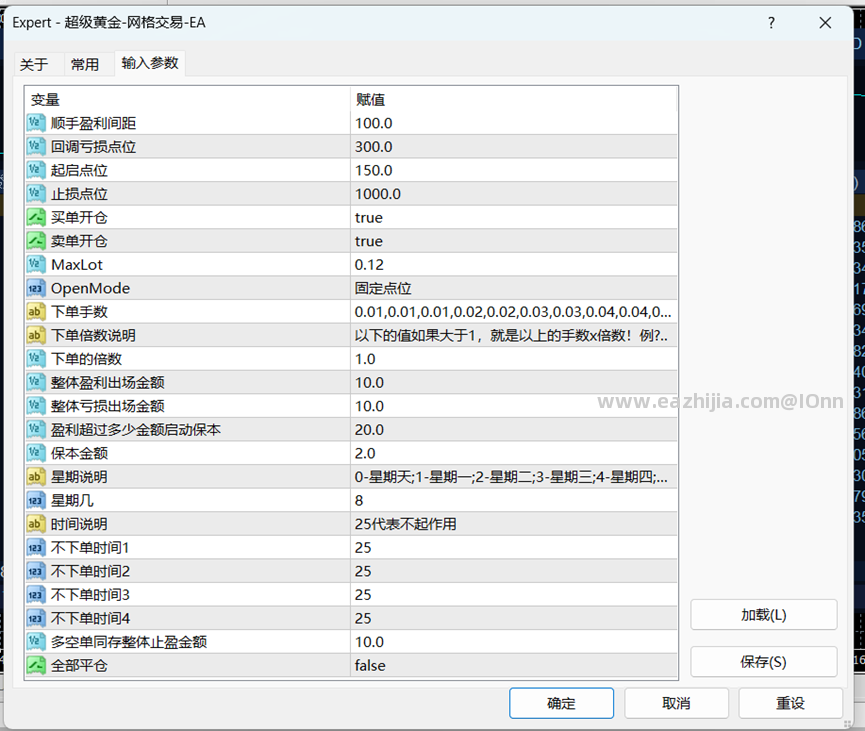Screen dimensions: 865x731
Task: Select the icon next to 起启点位
Action: tap(36, 170)
